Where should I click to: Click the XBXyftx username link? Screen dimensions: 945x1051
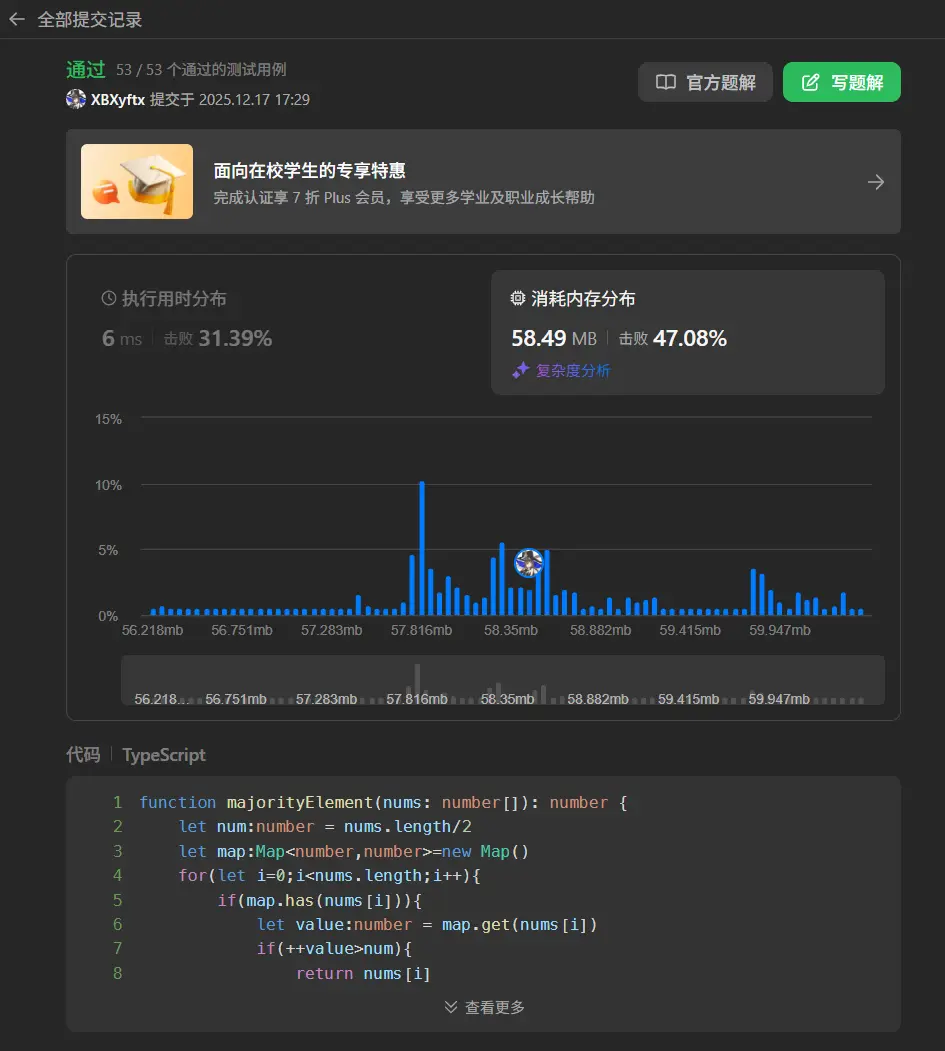[x=117, y=99]
